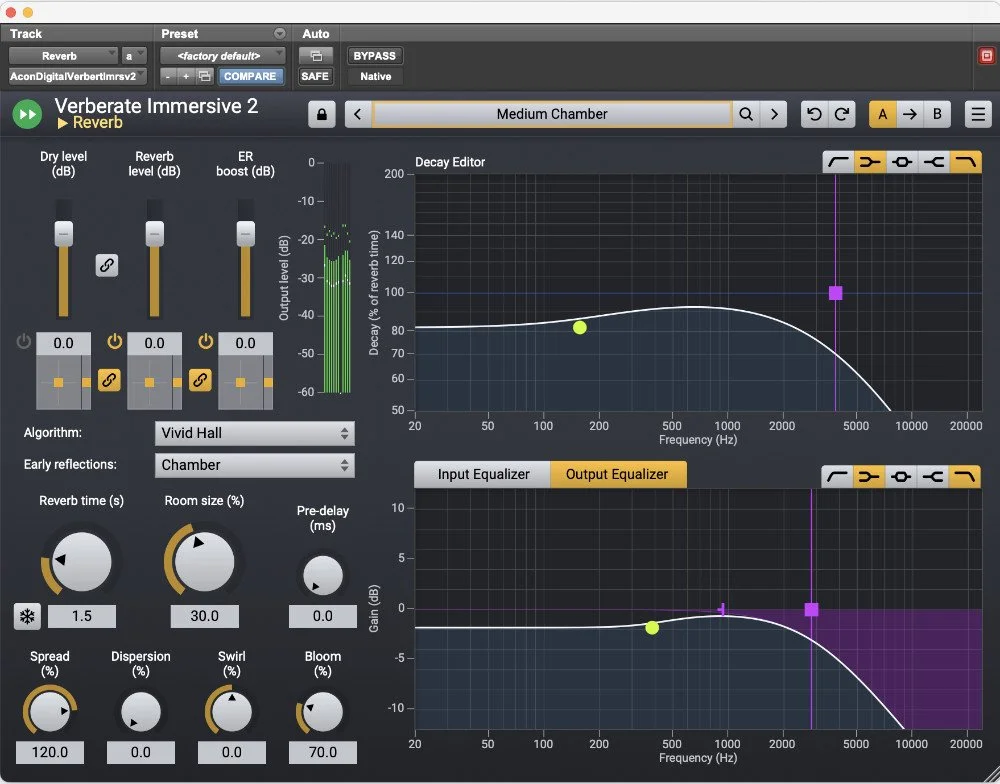
Task: Undo the last change
Action: pos(814,115)
